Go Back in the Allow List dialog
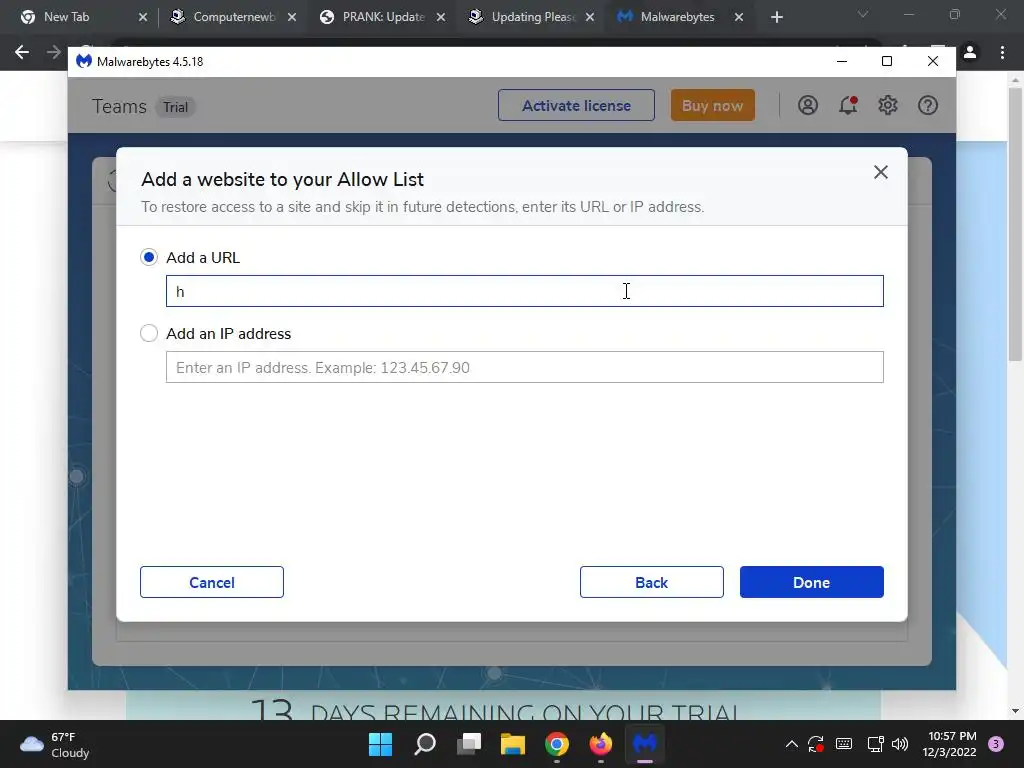Image resolution: width=1024 pixels, height=768 pixels. point(651,582)
